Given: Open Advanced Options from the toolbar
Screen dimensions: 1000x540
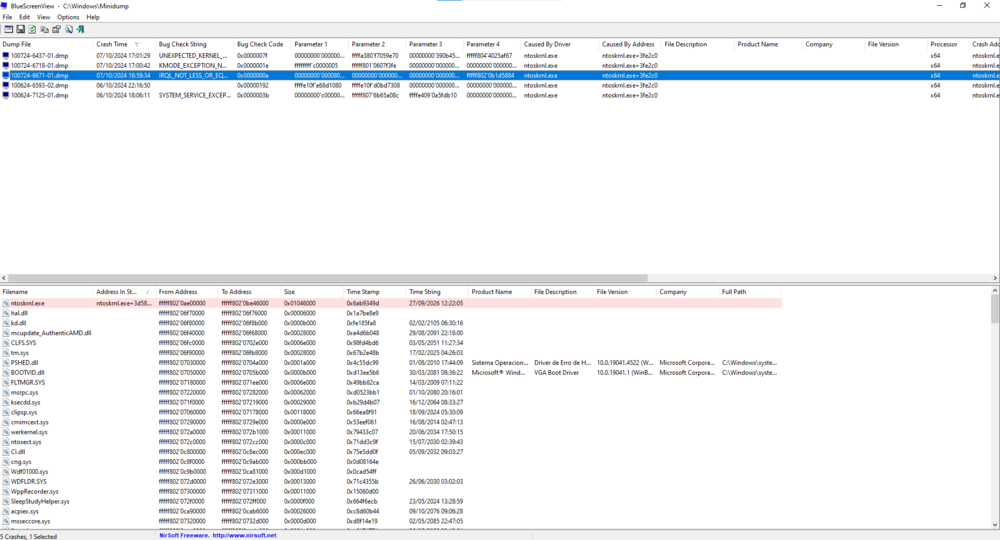Looking at the screenshot, I should [8, 30].
